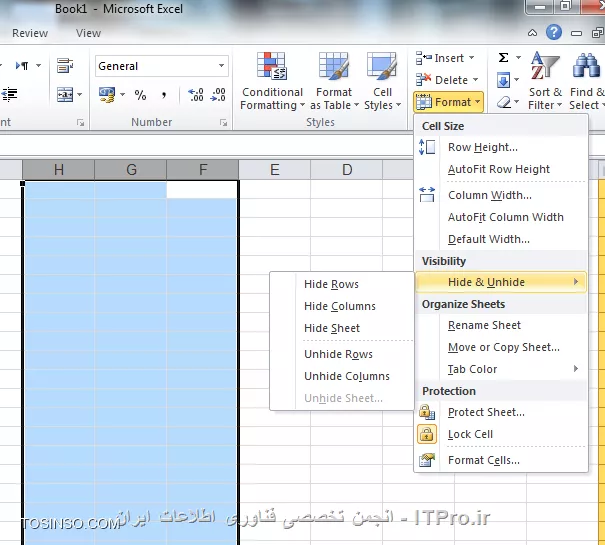
Task: Click the Insert cells icon
Action: 424,58
